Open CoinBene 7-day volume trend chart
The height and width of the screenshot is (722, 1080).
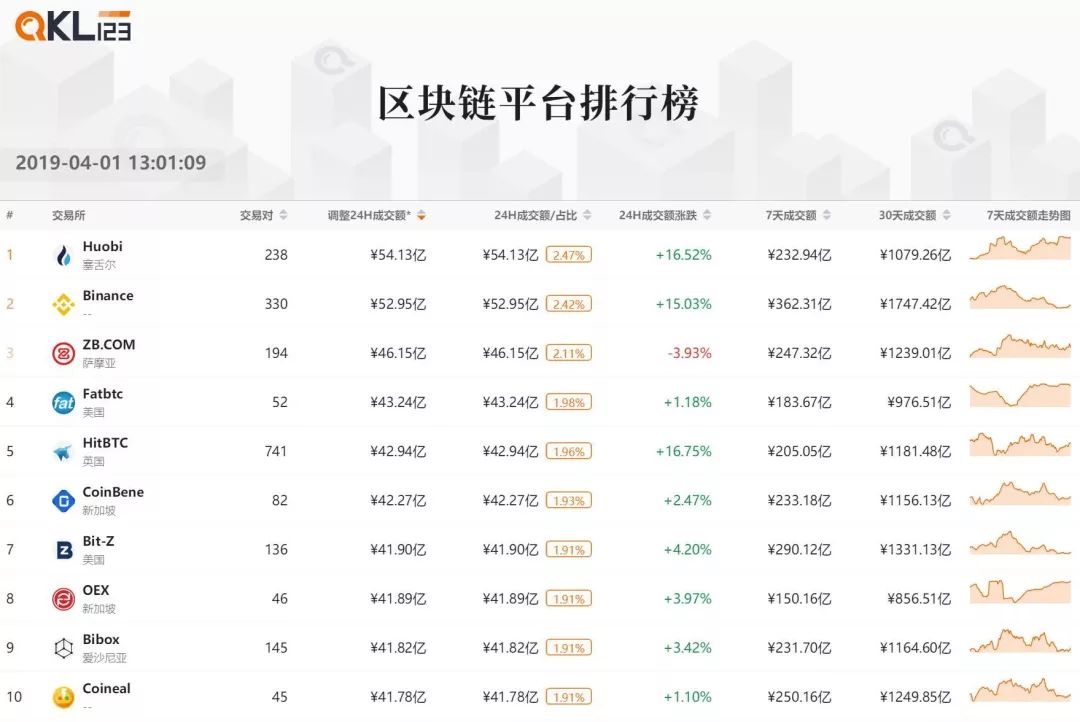[x=1020, y=493]
